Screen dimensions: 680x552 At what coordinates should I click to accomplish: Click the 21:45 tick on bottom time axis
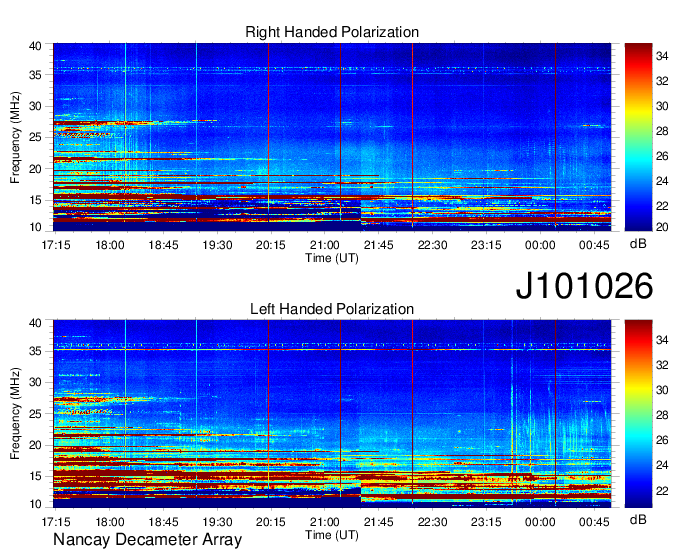point(379,522)
